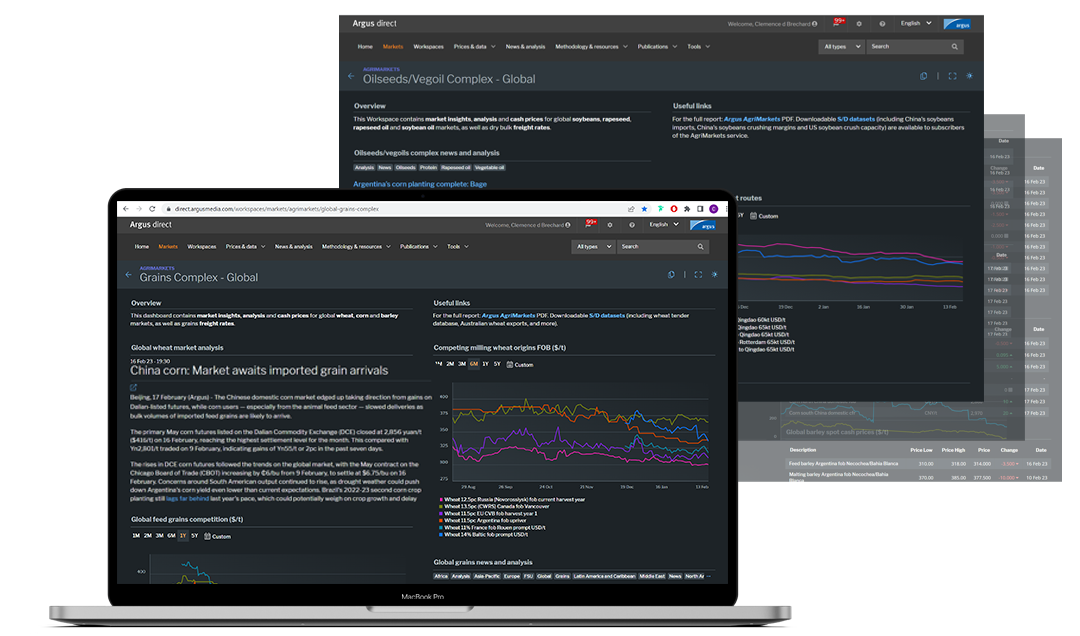Bookmark page with browser star icon
1080x636 pixels.
[x=644, y=209]
